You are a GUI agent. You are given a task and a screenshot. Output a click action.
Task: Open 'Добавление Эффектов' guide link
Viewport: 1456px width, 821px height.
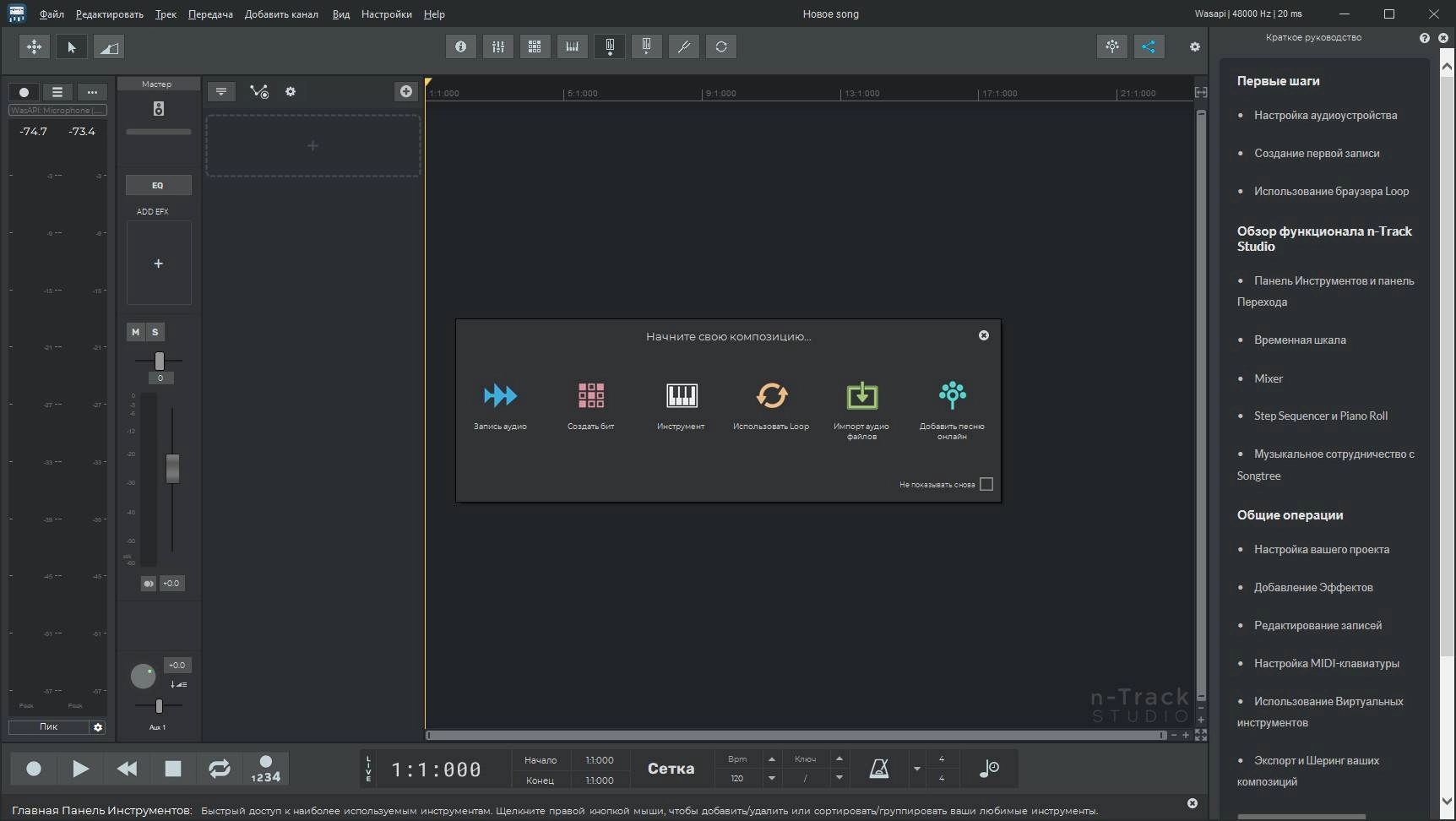1313,587
